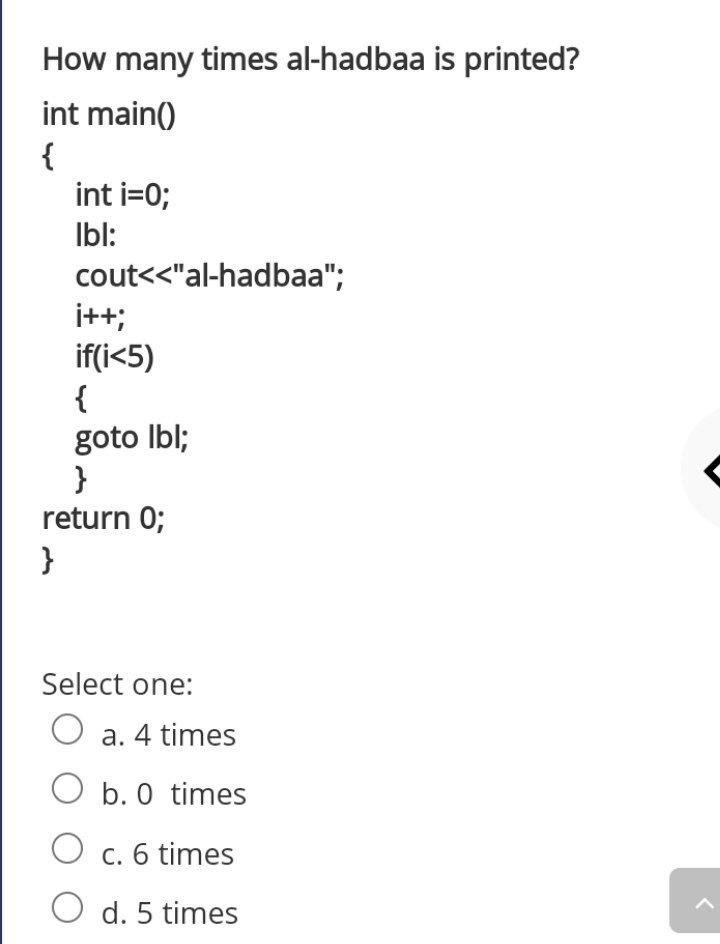
Task: Click the int main code text
Action: coord(107,113)
